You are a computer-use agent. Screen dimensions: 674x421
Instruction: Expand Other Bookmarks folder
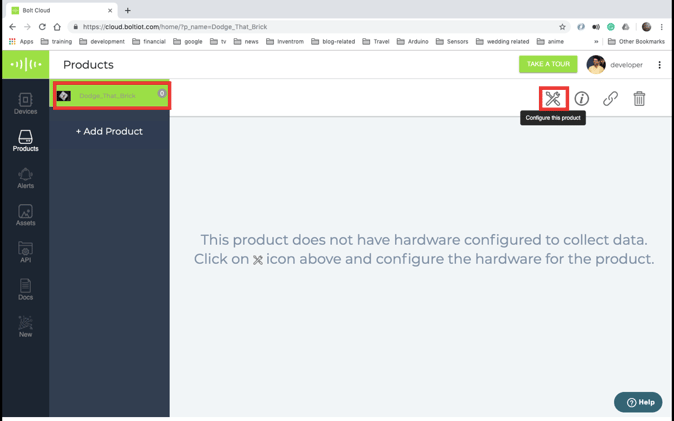637,42
